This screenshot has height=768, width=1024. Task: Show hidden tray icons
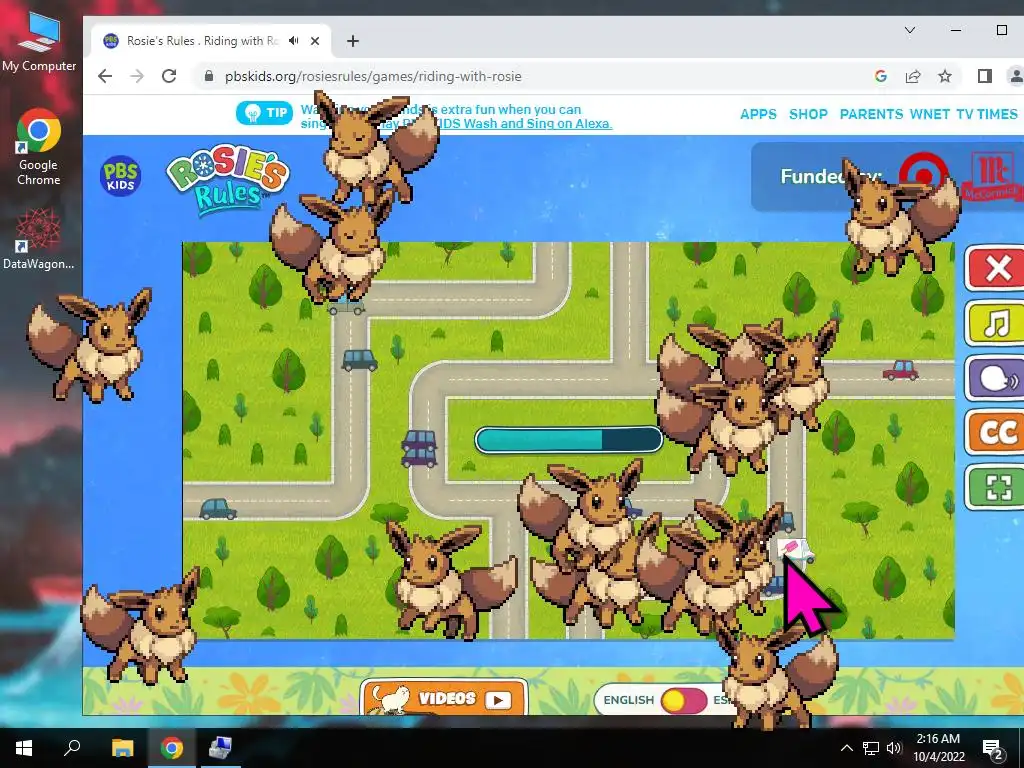846,748
